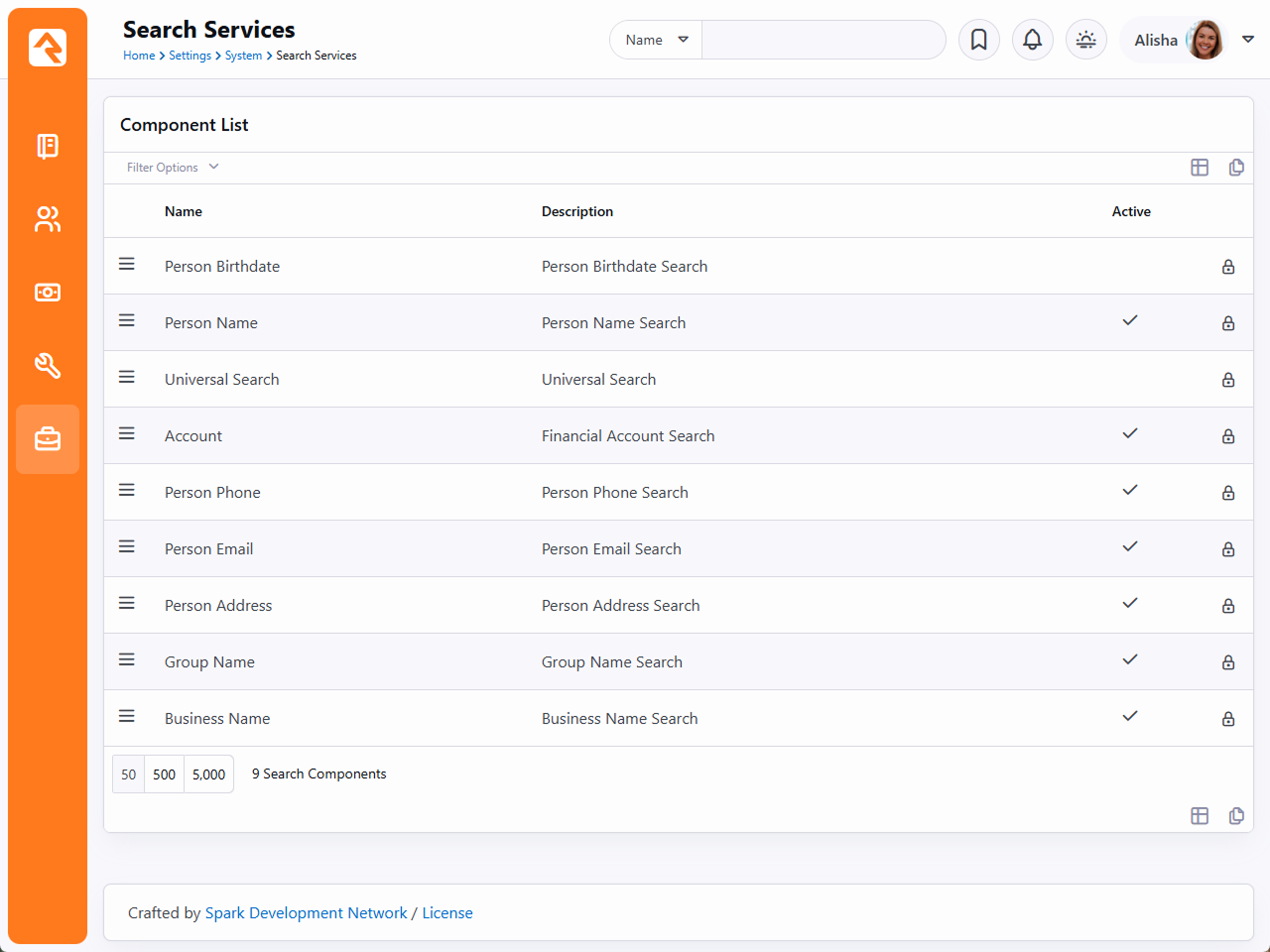Click security lock for Person Name row
1270x952 pixels.
pyautogui.click(x=1227, y=323)
